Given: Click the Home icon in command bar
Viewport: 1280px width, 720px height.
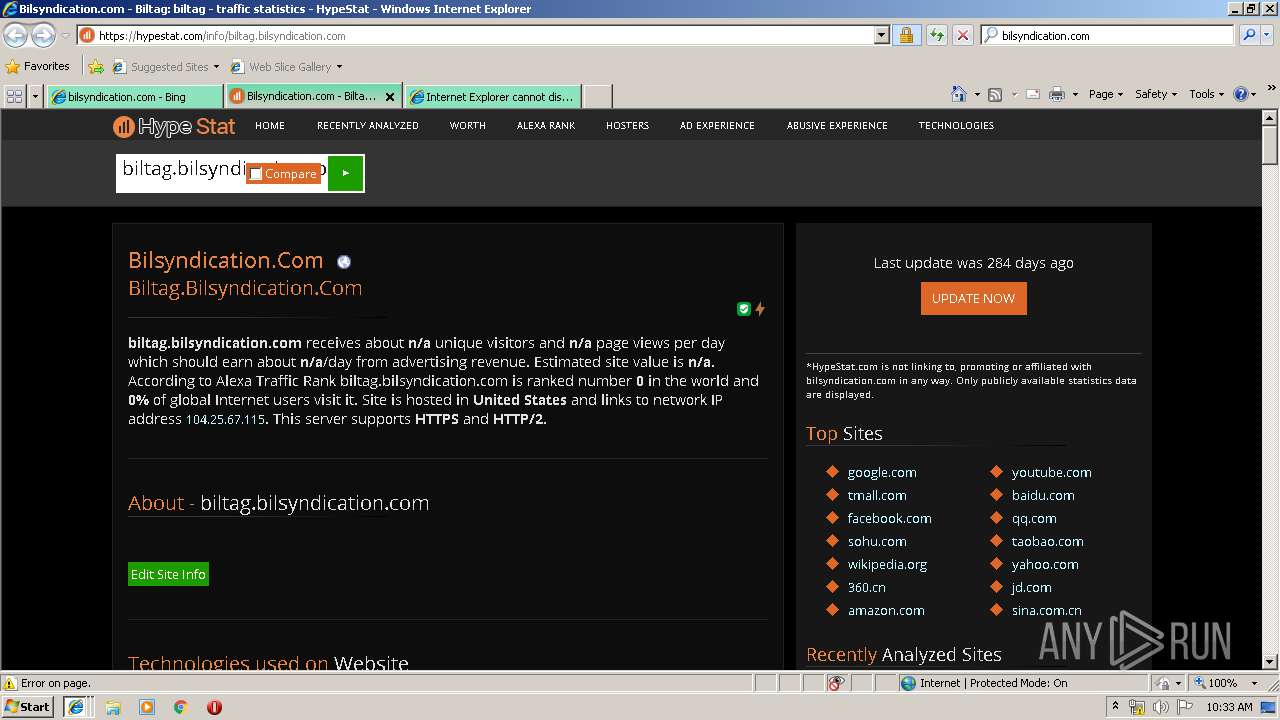Looking at the screenshot, I should click(x=958, y=94).
